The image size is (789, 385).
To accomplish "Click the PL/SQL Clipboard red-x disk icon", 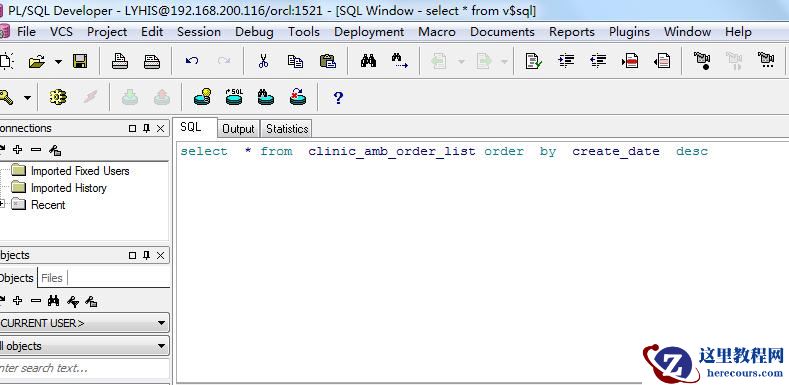I will pos(298,97).
